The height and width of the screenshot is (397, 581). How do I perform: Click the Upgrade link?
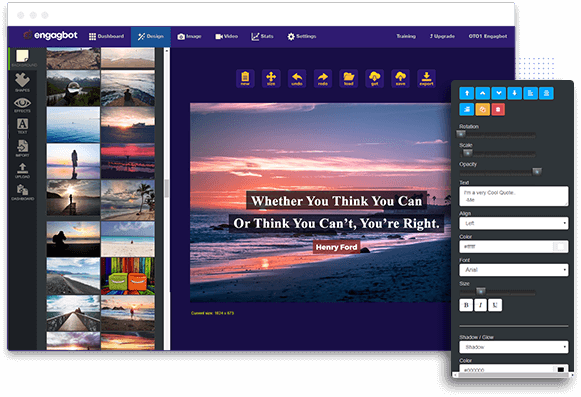point(442,36)
